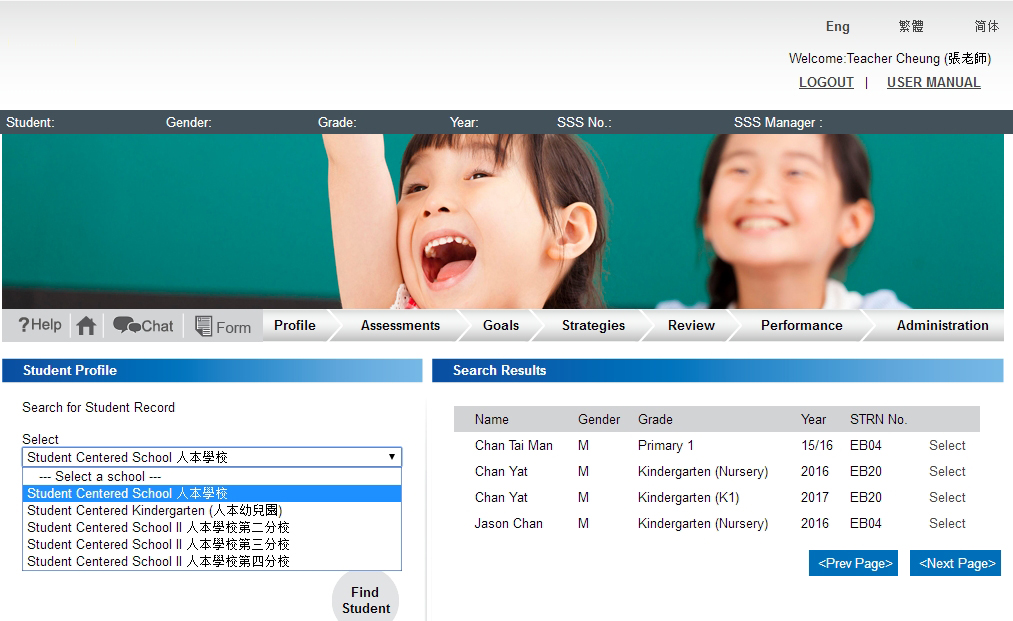
Task: Select the Chan Tai Man student record
Action: 947,445
